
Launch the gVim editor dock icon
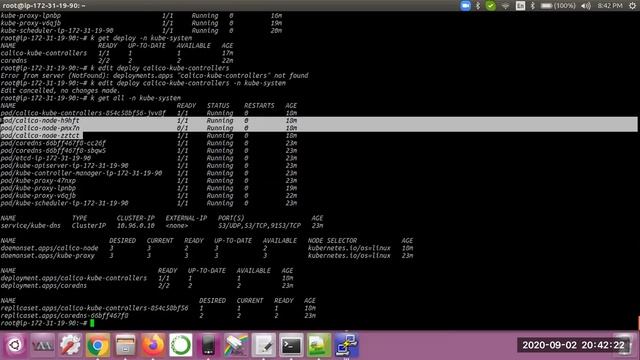pos(42,345)
